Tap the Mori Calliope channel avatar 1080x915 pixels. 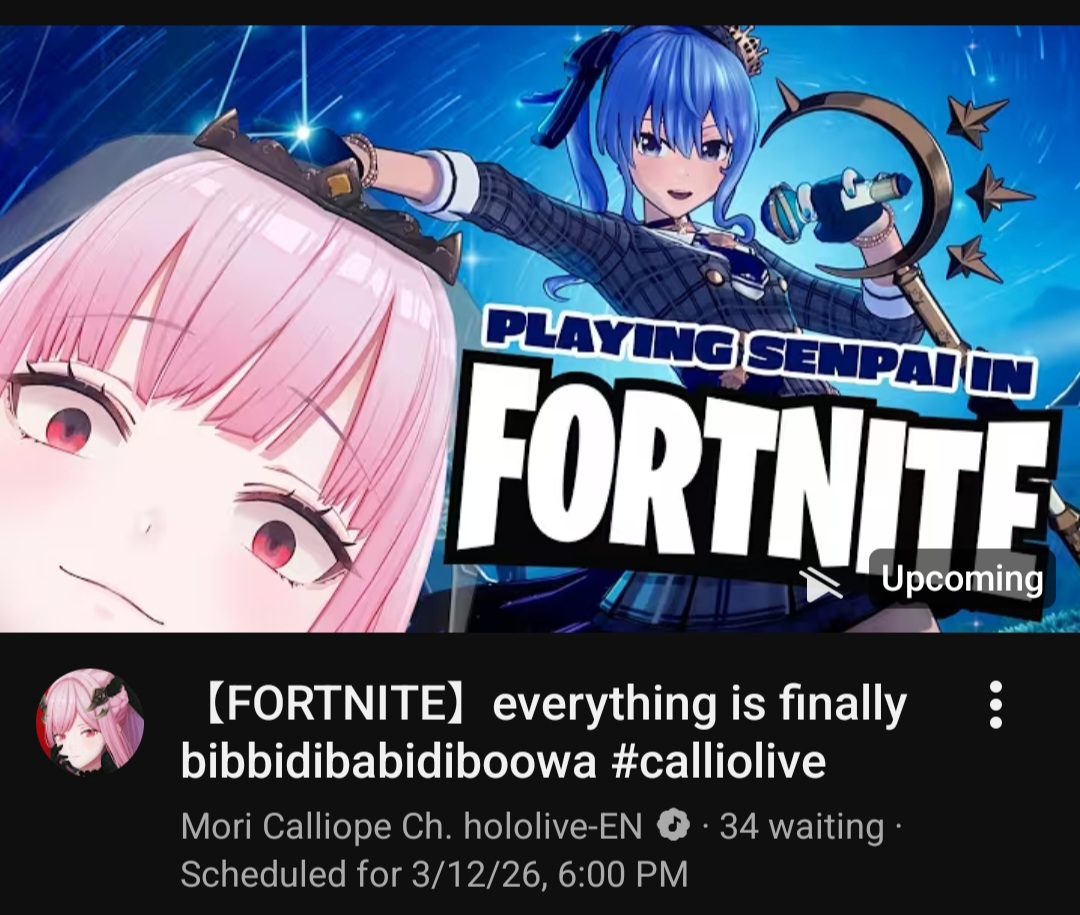coord(90,722)
